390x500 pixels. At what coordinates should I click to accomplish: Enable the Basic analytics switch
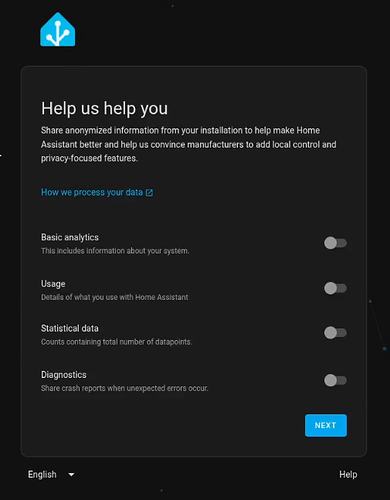pos(335,243)
